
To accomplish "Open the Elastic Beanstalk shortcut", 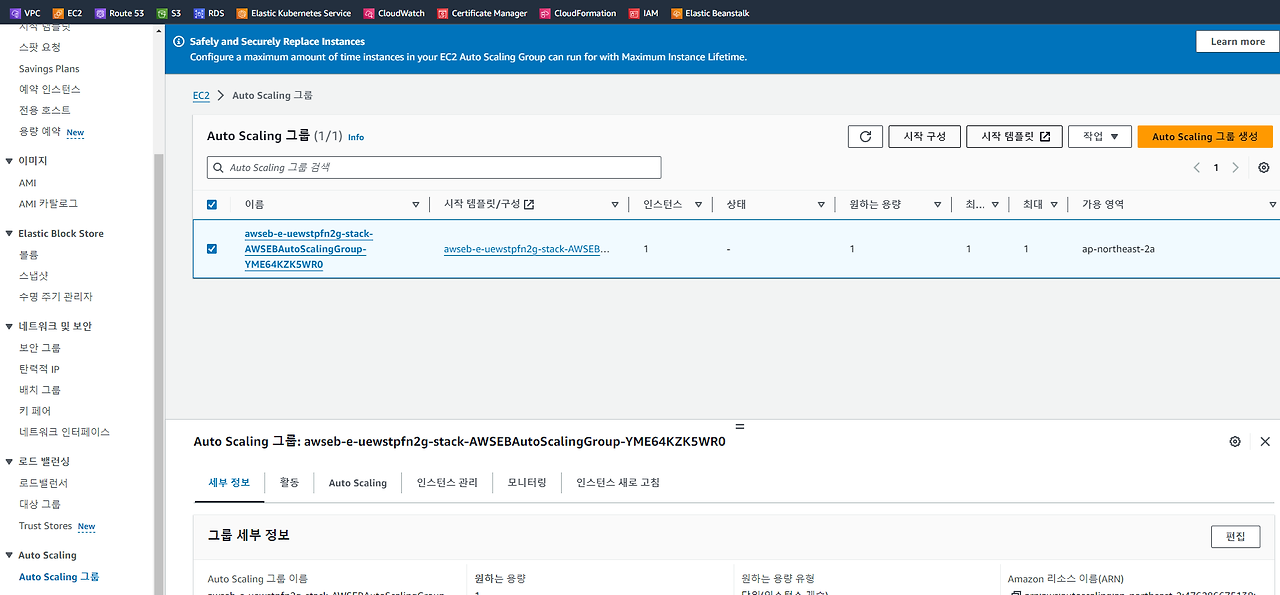I will [x=712, y=13].
